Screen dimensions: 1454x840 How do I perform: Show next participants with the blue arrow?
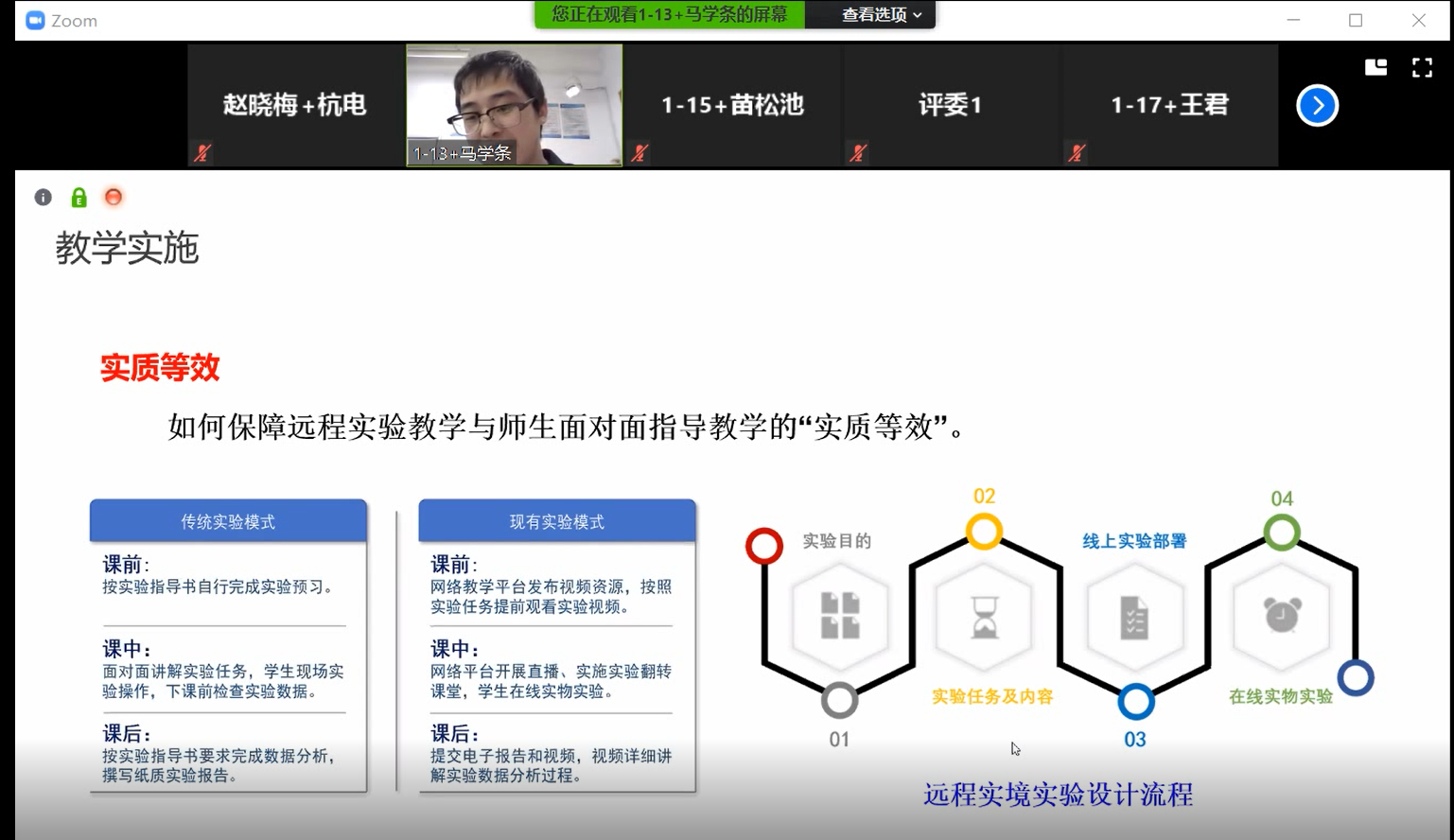(1317, 105)
